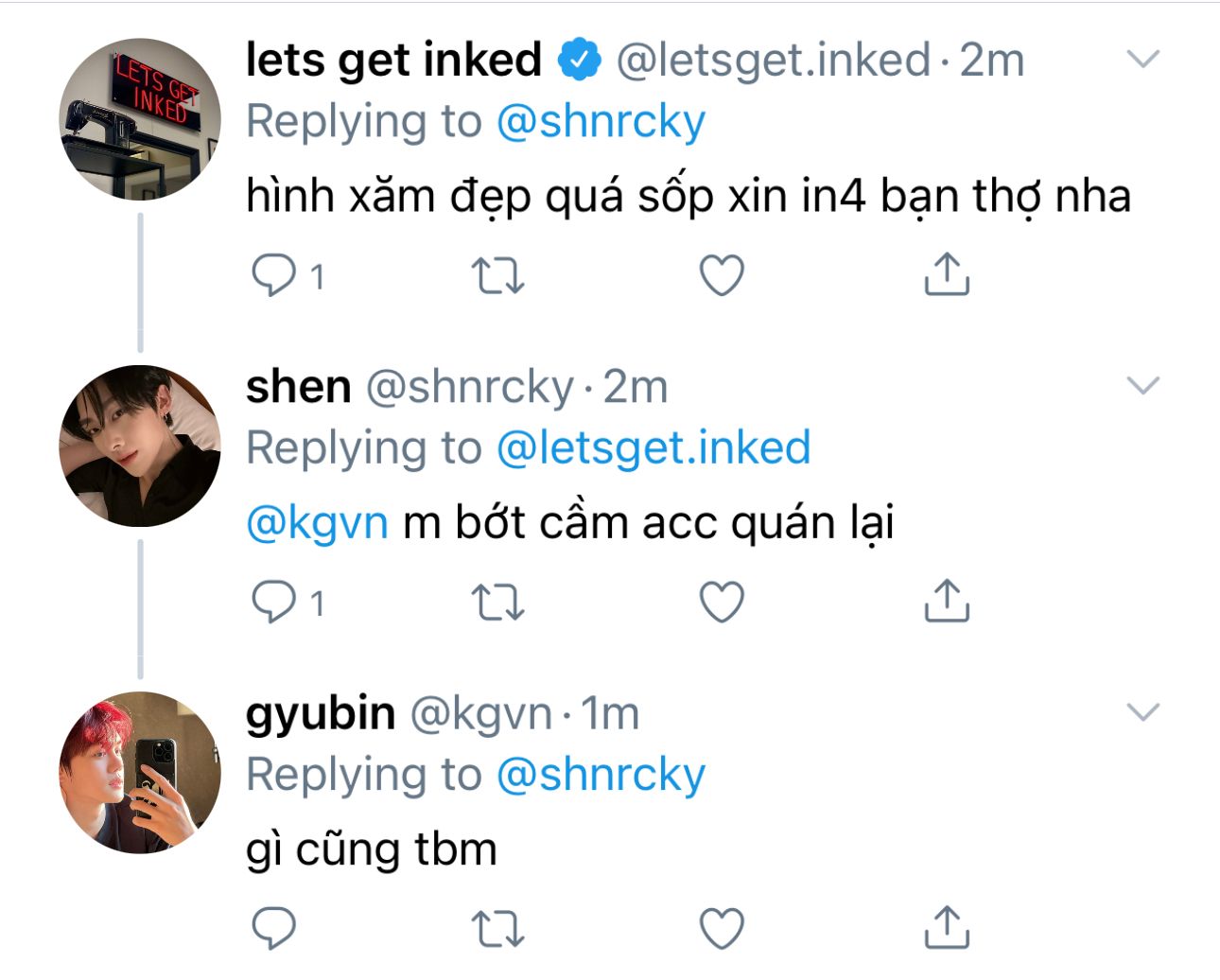Open the @letsget.inked reply link
Screen dimensions: 1220x980
654,448
